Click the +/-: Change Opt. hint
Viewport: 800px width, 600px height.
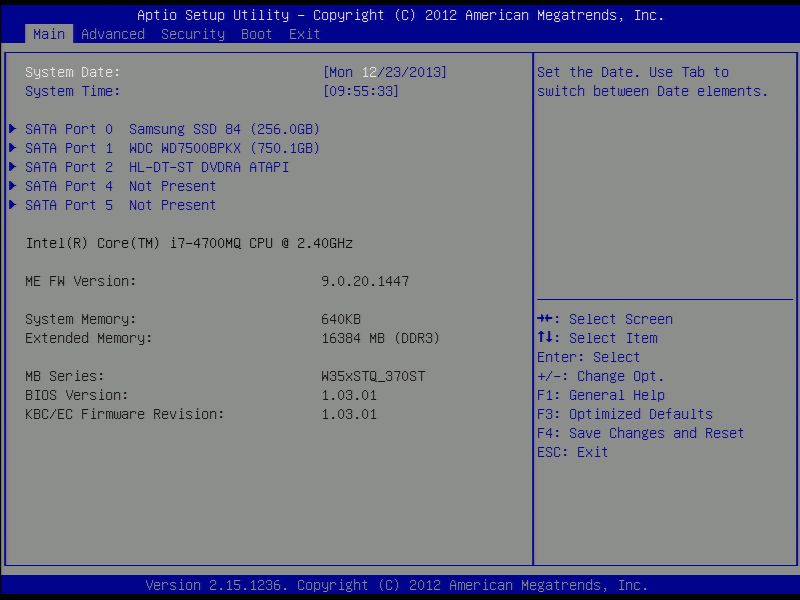point(601,376)
